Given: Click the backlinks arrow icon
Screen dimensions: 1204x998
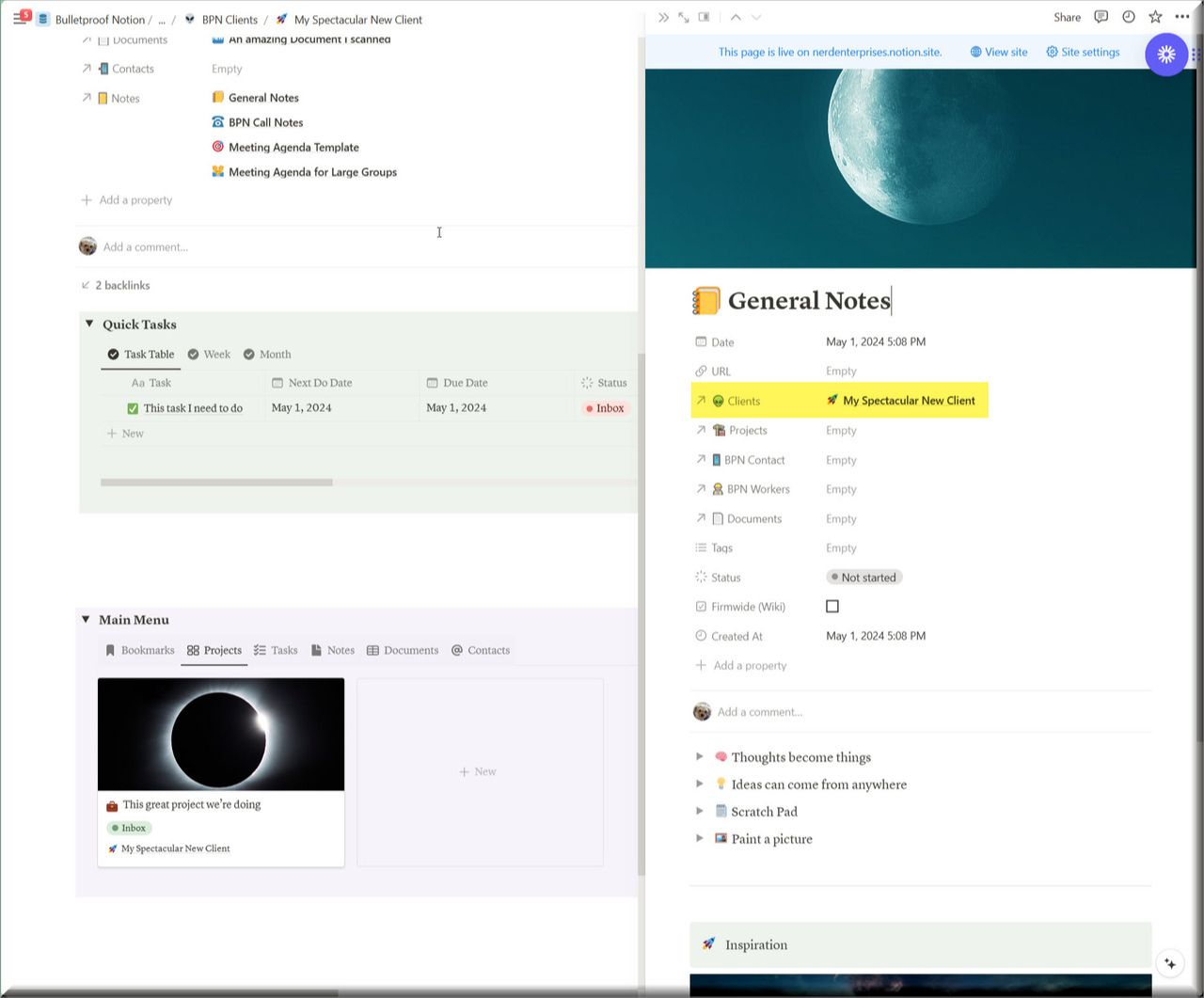Looking at the screenshot, I should pyautogui.click(x=86, y=285).
